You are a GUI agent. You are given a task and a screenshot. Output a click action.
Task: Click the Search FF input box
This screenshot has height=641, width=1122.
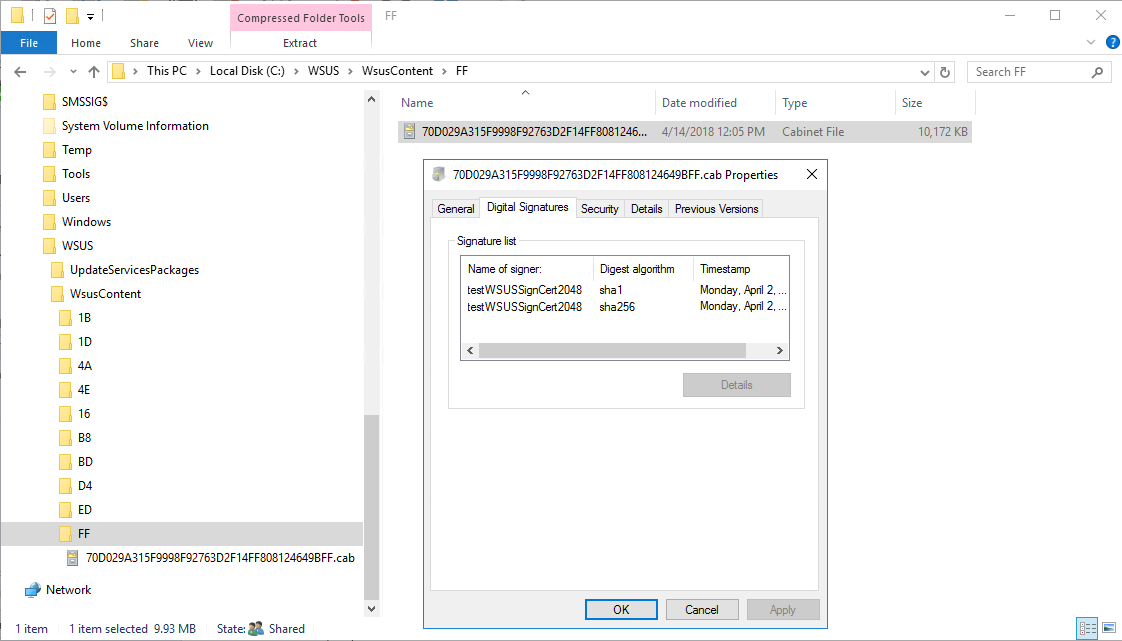(x=1028, y=72)
